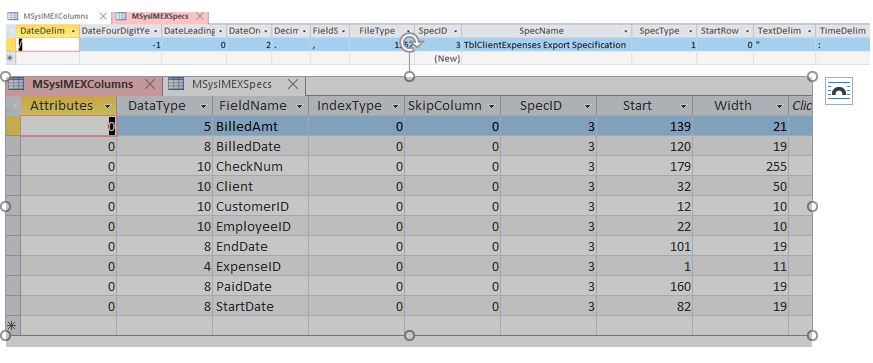Viewport: 873px width, 363px height.
Task: Click the rotation handle above the image
Action: click(410, 43)
